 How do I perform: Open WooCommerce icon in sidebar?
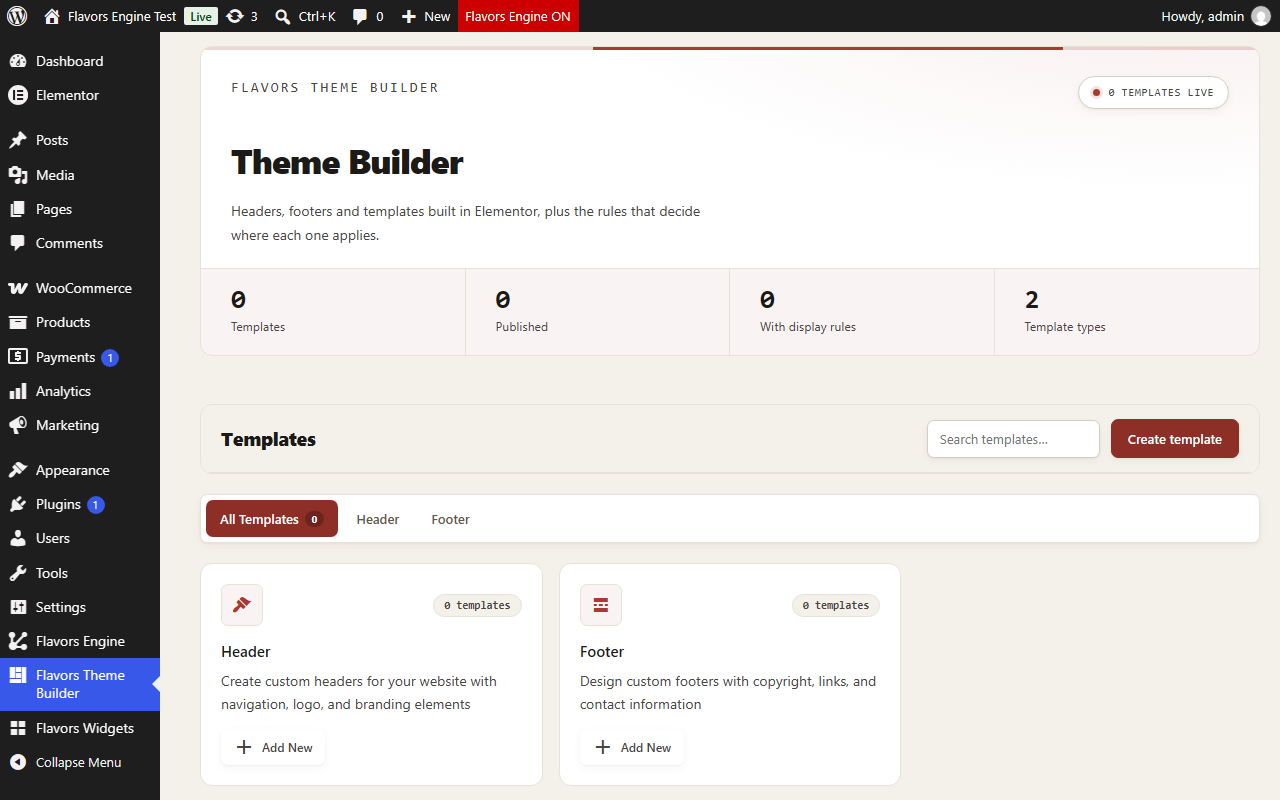17,288
